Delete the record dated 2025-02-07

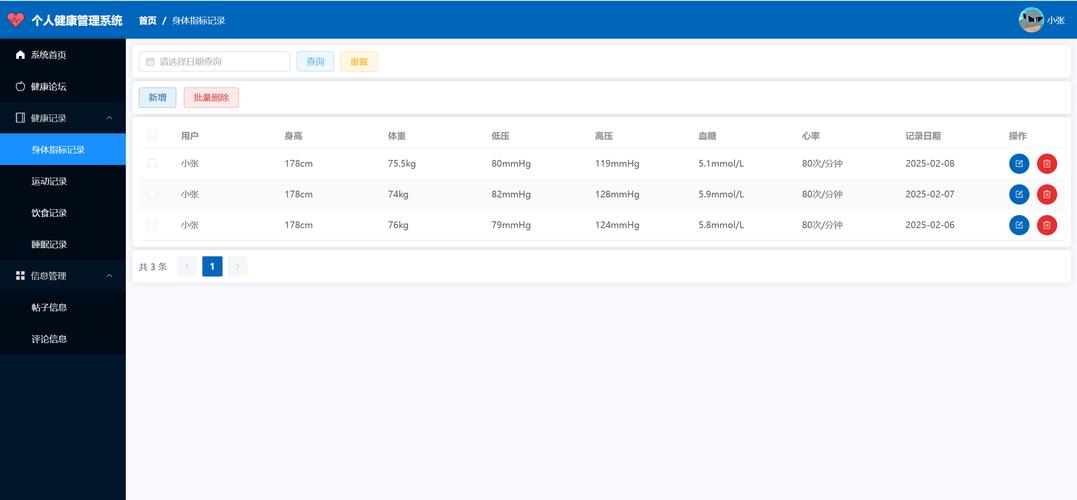click(1046, 195)
